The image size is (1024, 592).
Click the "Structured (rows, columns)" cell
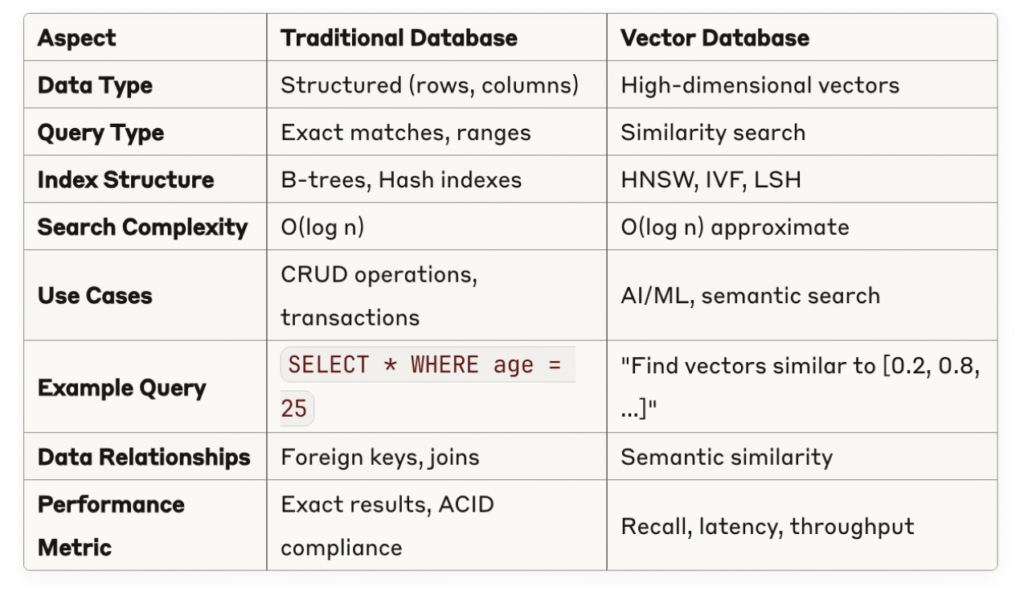(x=429, y=85)
